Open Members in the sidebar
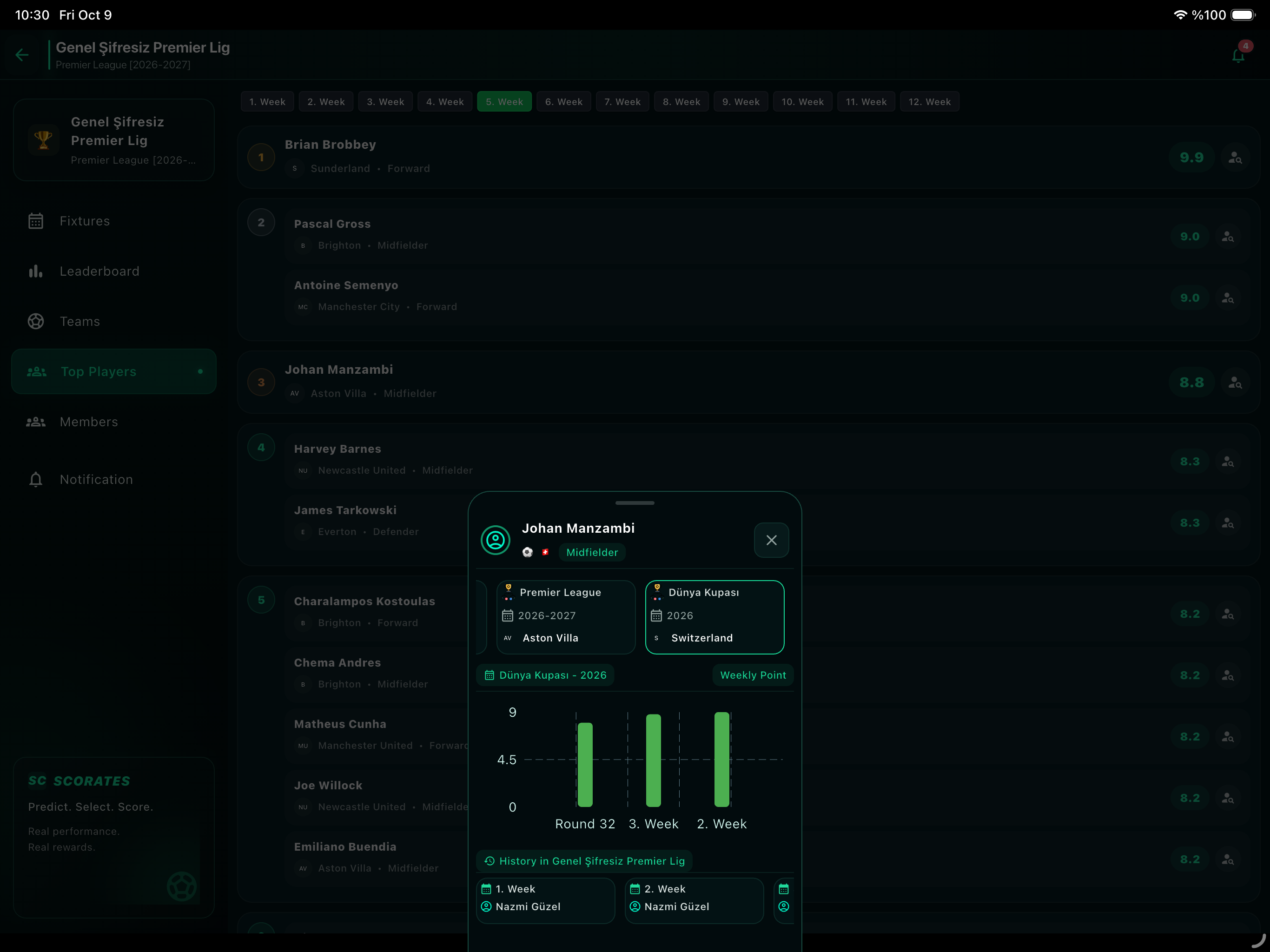Screen dimensions: 1270x952 point(114,422)
